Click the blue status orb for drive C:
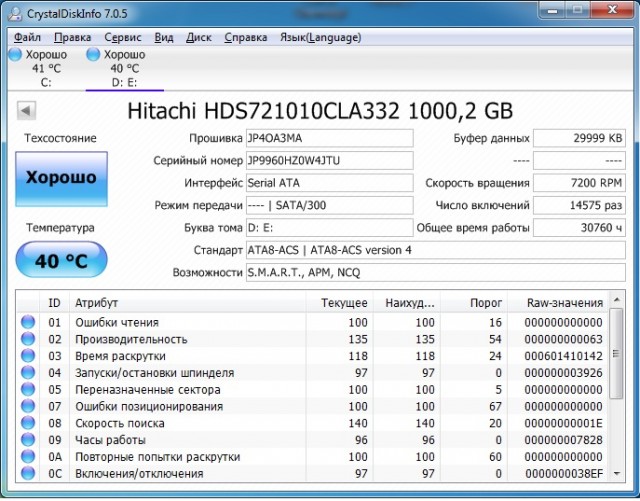The image size is (640, 501). click(x=16, y=54)
